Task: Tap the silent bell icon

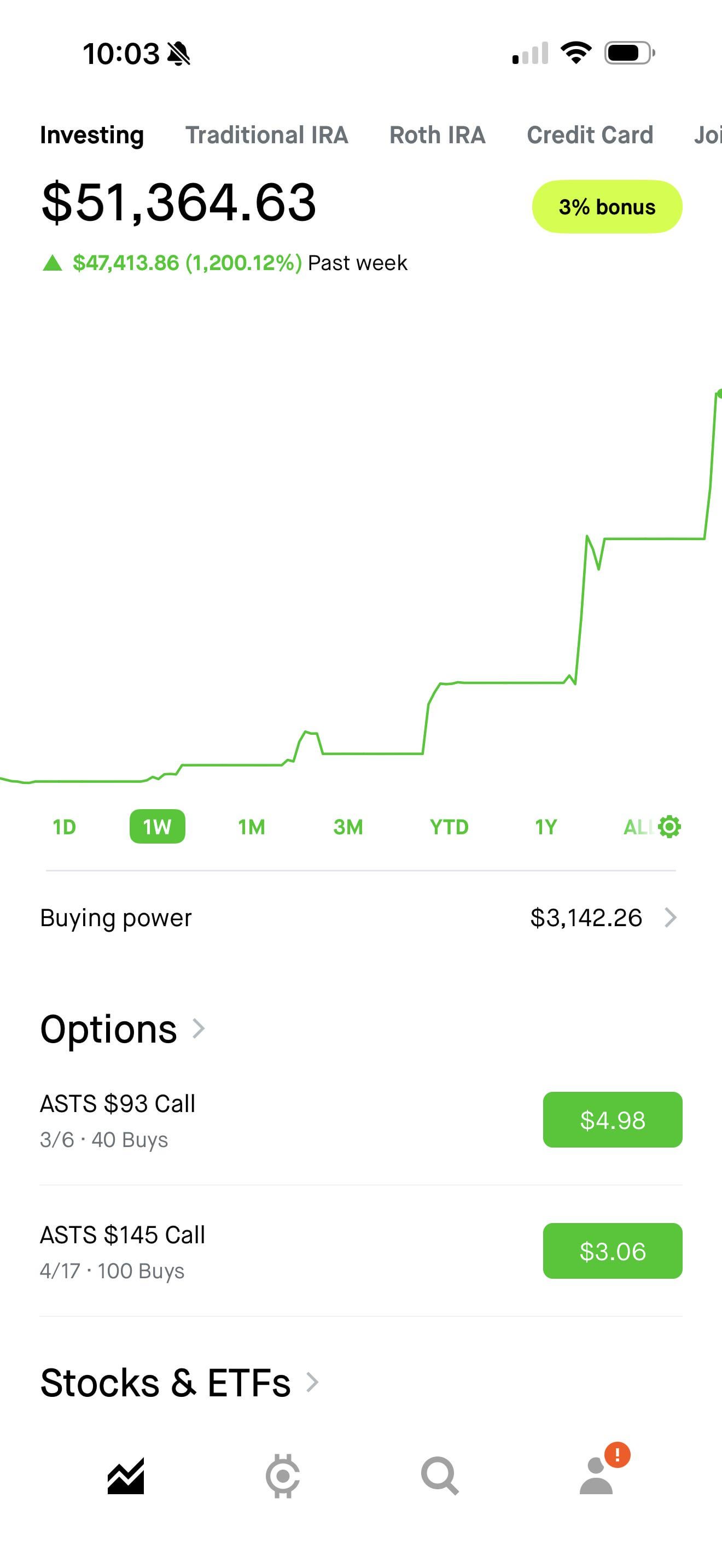Action: [x=179, y=54]
